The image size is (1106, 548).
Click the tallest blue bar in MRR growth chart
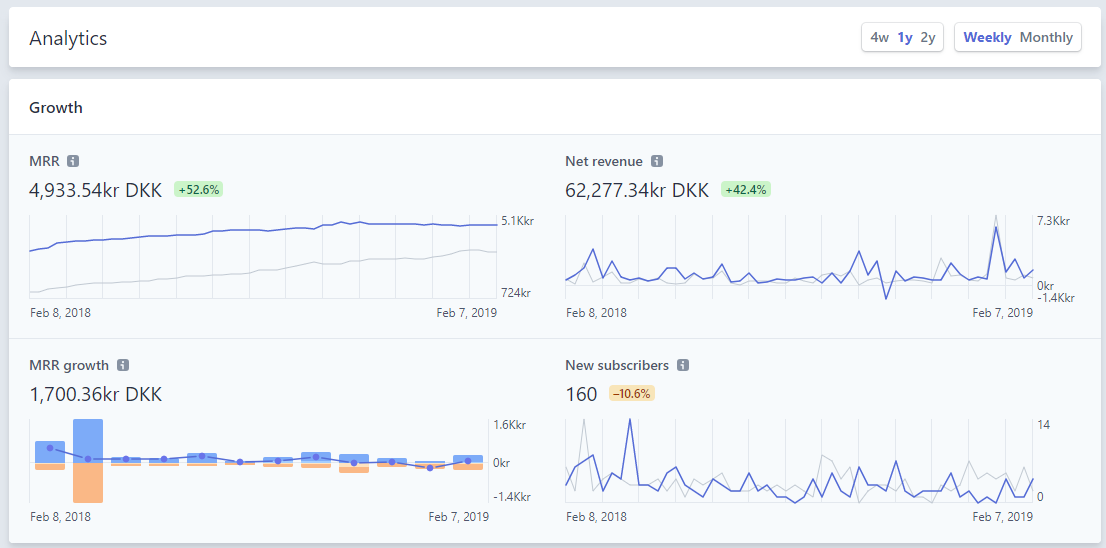click(x=88, y=438)
